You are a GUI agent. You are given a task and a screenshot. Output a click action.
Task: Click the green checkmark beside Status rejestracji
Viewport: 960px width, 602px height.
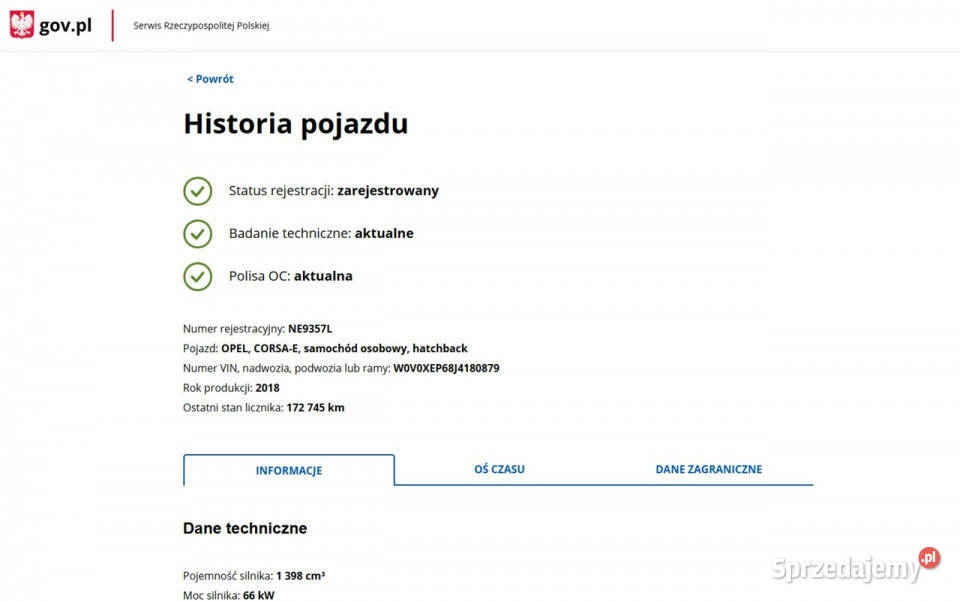(x=197, y=191)
